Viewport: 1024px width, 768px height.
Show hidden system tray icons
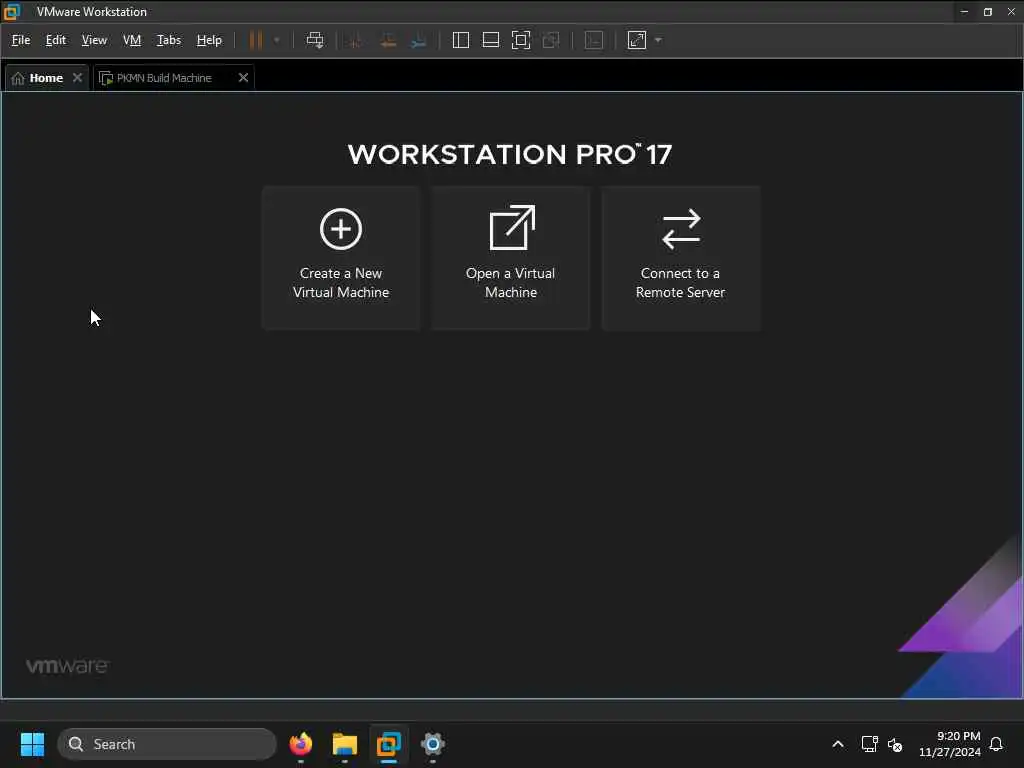click(x=838, y=744)
